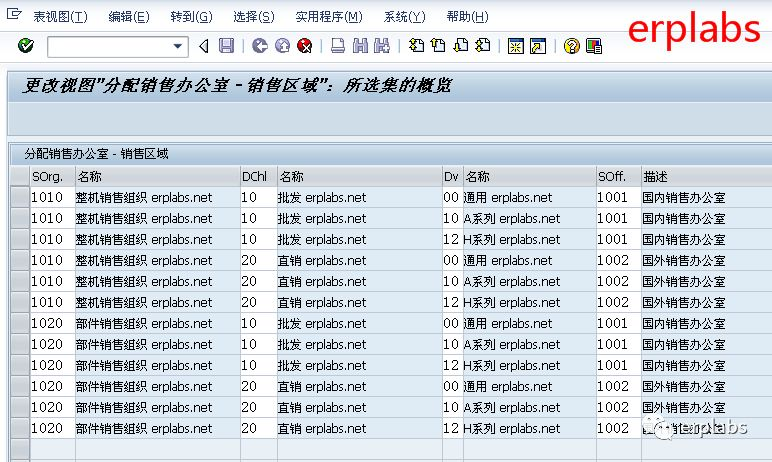Screen dimensions: 772x462
Task: Toggle row selector for 1020 直销 00 通用
Action: 20,387
